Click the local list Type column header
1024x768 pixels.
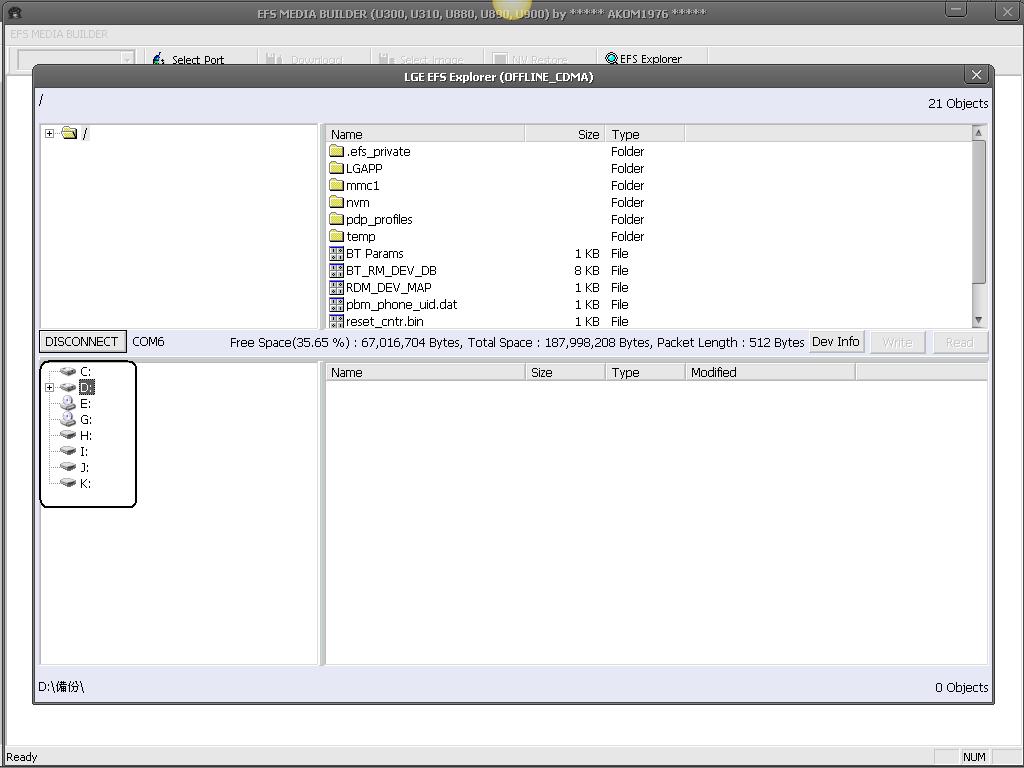645,372
